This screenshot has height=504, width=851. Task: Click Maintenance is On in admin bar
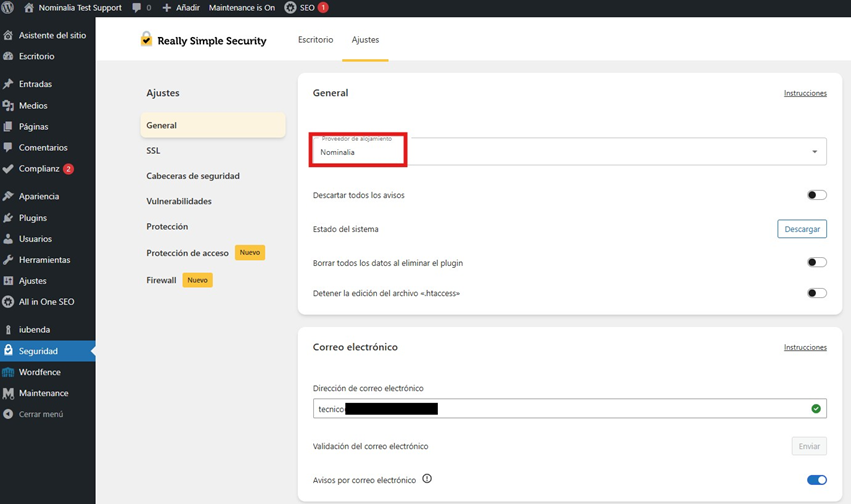(242, 8)
